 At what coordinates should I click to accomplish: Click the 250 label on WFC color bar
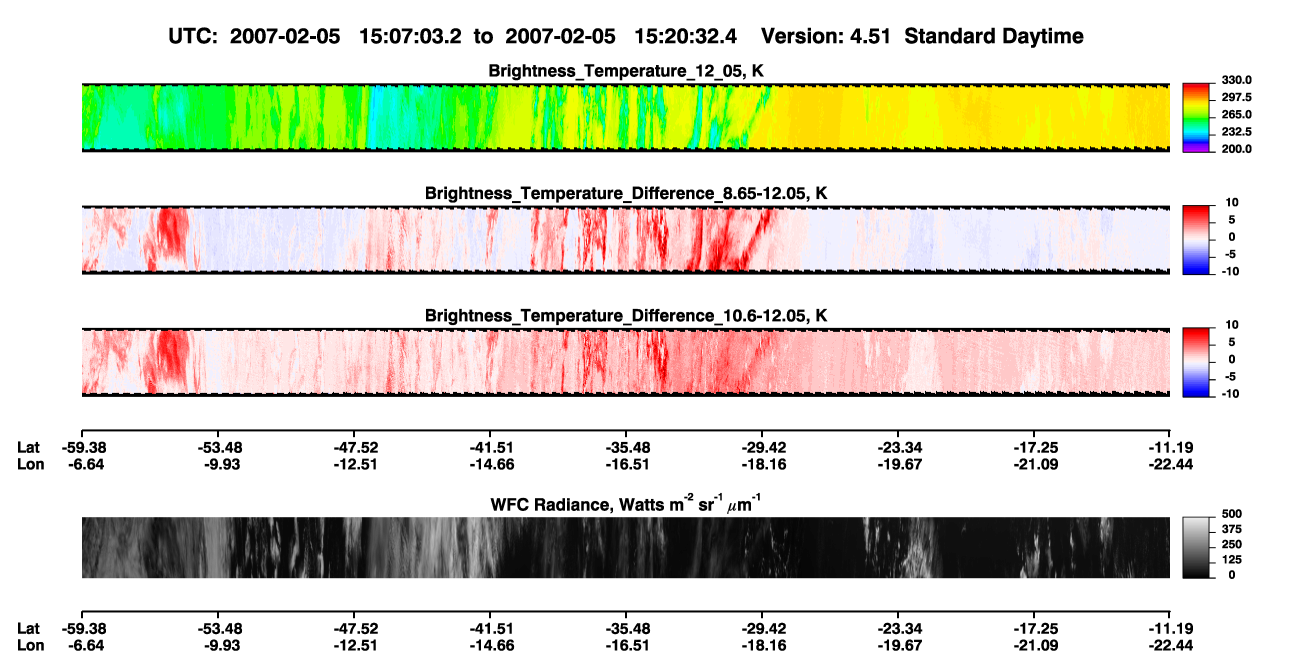[x=1231, y=544]
